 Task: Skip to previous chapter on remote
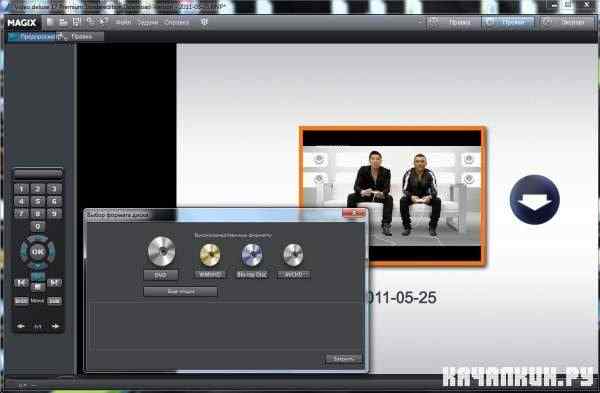pyautogui.click(x=21, y=283)
